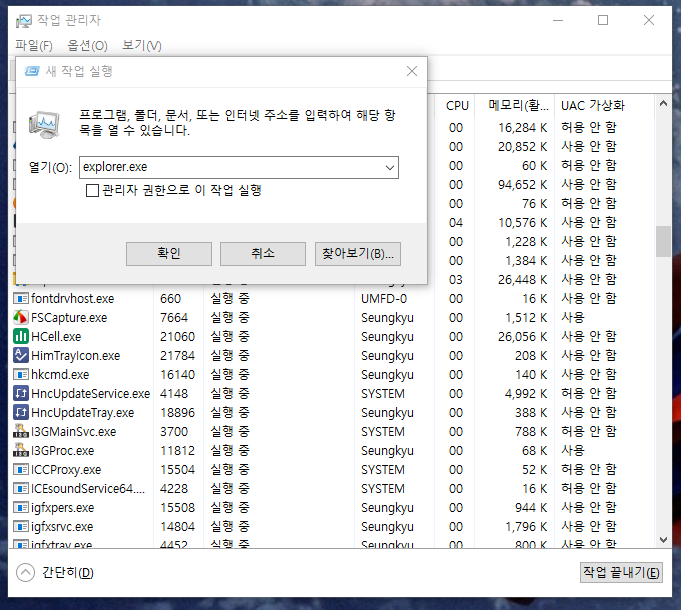Click memory value 4,992 K

[x=526, y=394]
